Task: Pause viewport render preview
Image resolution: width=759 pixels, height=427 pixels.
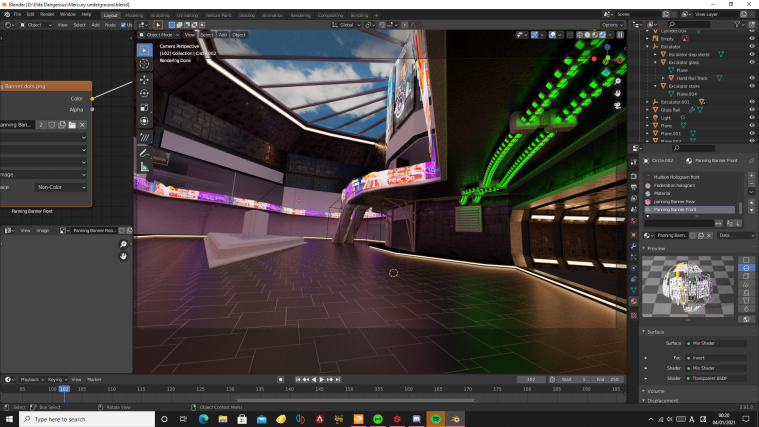Action: [x=620, y=35]
